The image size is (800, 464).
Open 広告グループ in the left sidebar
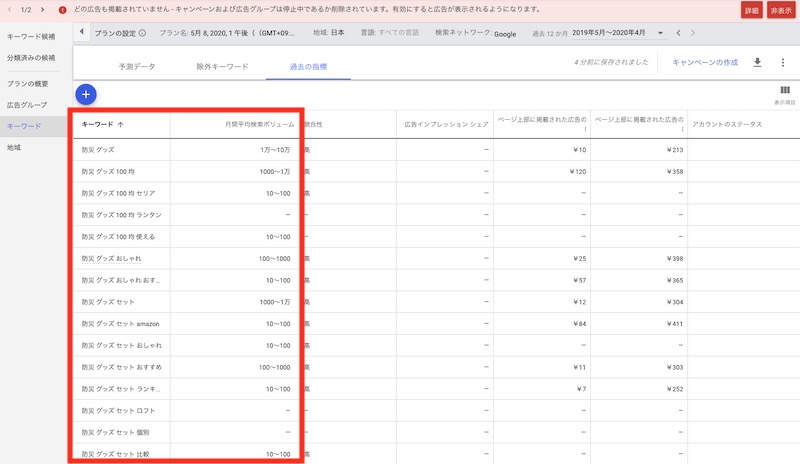[x=27, y=105]
